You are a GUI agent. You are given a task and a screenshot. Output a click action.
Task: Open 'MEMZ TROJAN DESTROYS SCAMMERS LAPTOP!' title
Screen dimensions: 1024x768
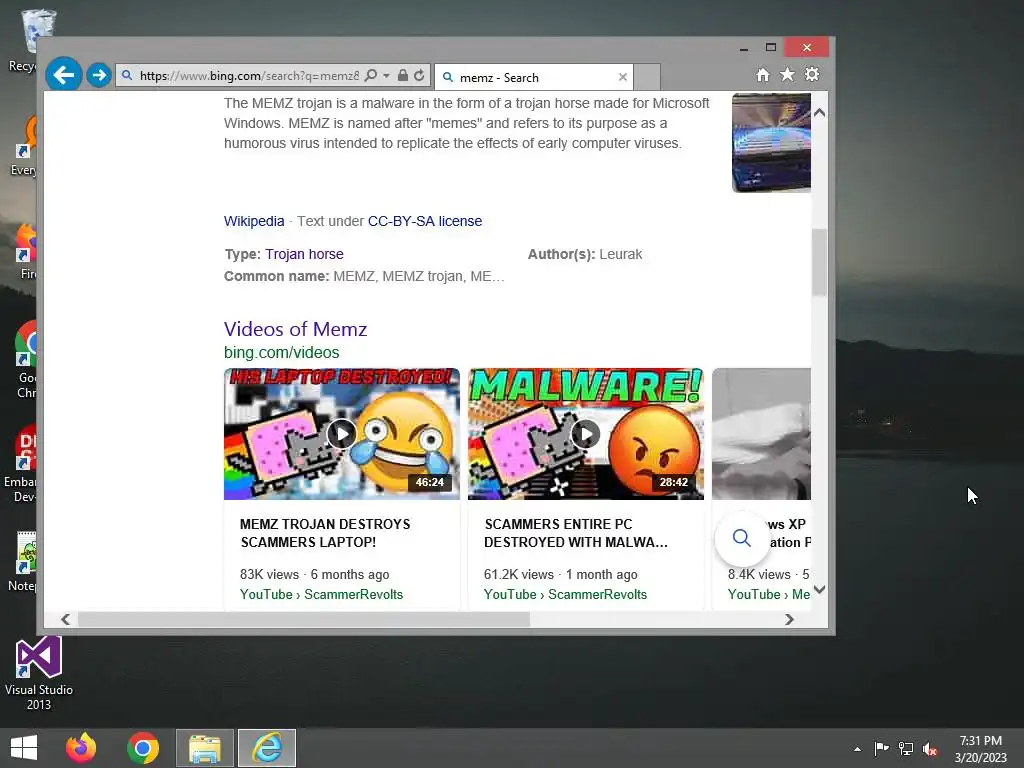click(x=325, y=533)
